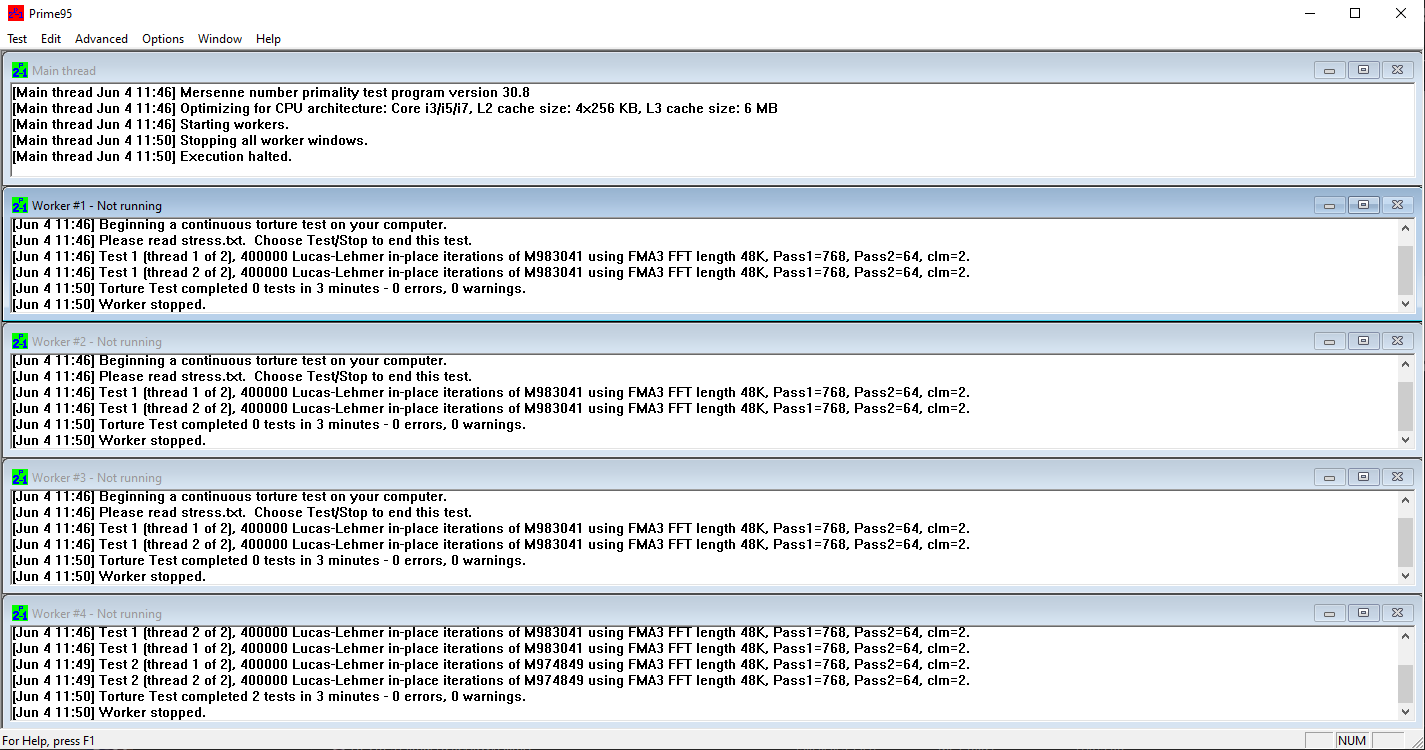Close the Worker #3 window
This screenshot has width=1425, height=750.
click(1397, 477)
